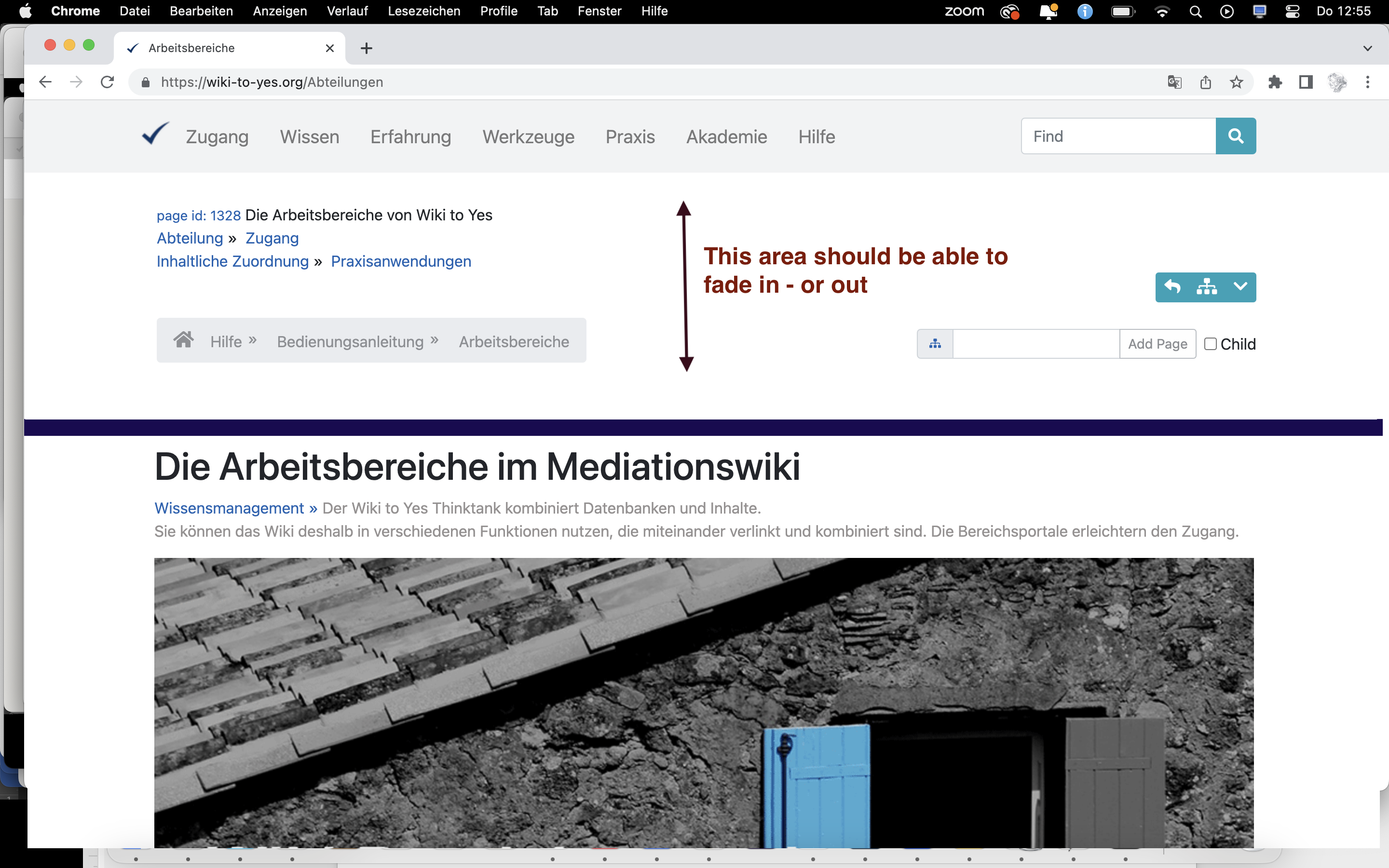Click the home icon in breadcrumb

click(x=183, y=340)
